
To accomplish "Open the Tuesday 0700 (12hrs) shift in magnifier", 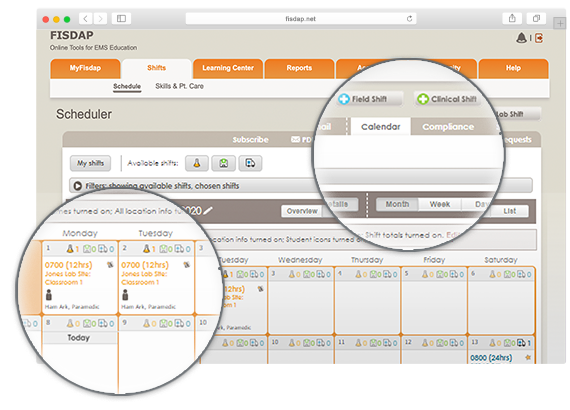I will pos(145,265).
